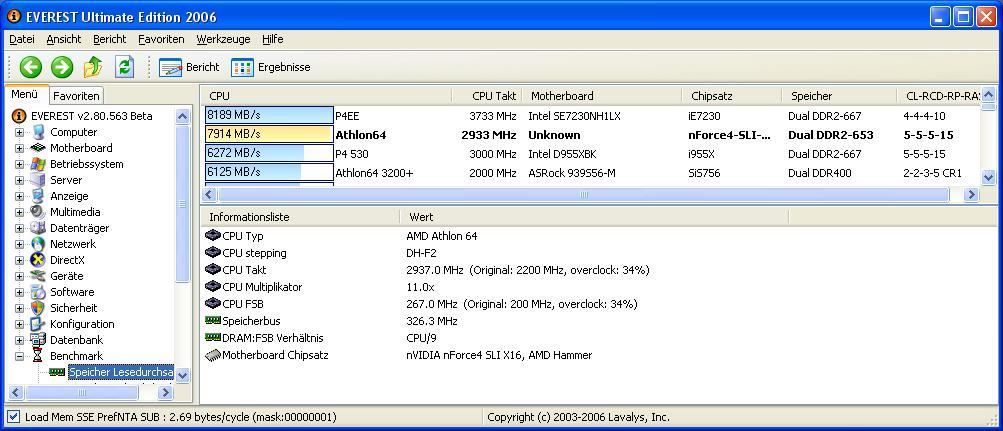Viewport: 1003px width, 431px height.
Task: Sort by Motherboard column header
Action: [x=602, y=96]
